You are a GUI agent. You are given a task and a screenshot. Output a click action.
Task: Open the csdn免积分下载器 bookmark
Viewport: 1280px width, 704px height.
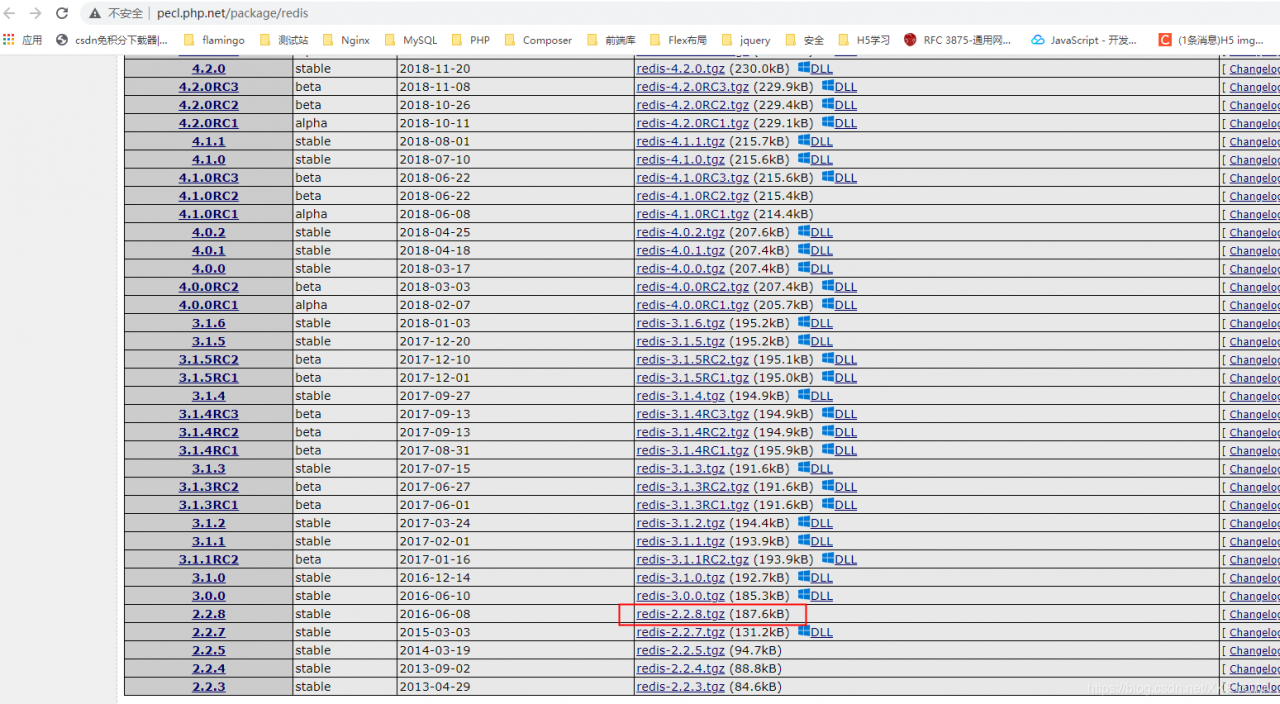pos(112,40)
